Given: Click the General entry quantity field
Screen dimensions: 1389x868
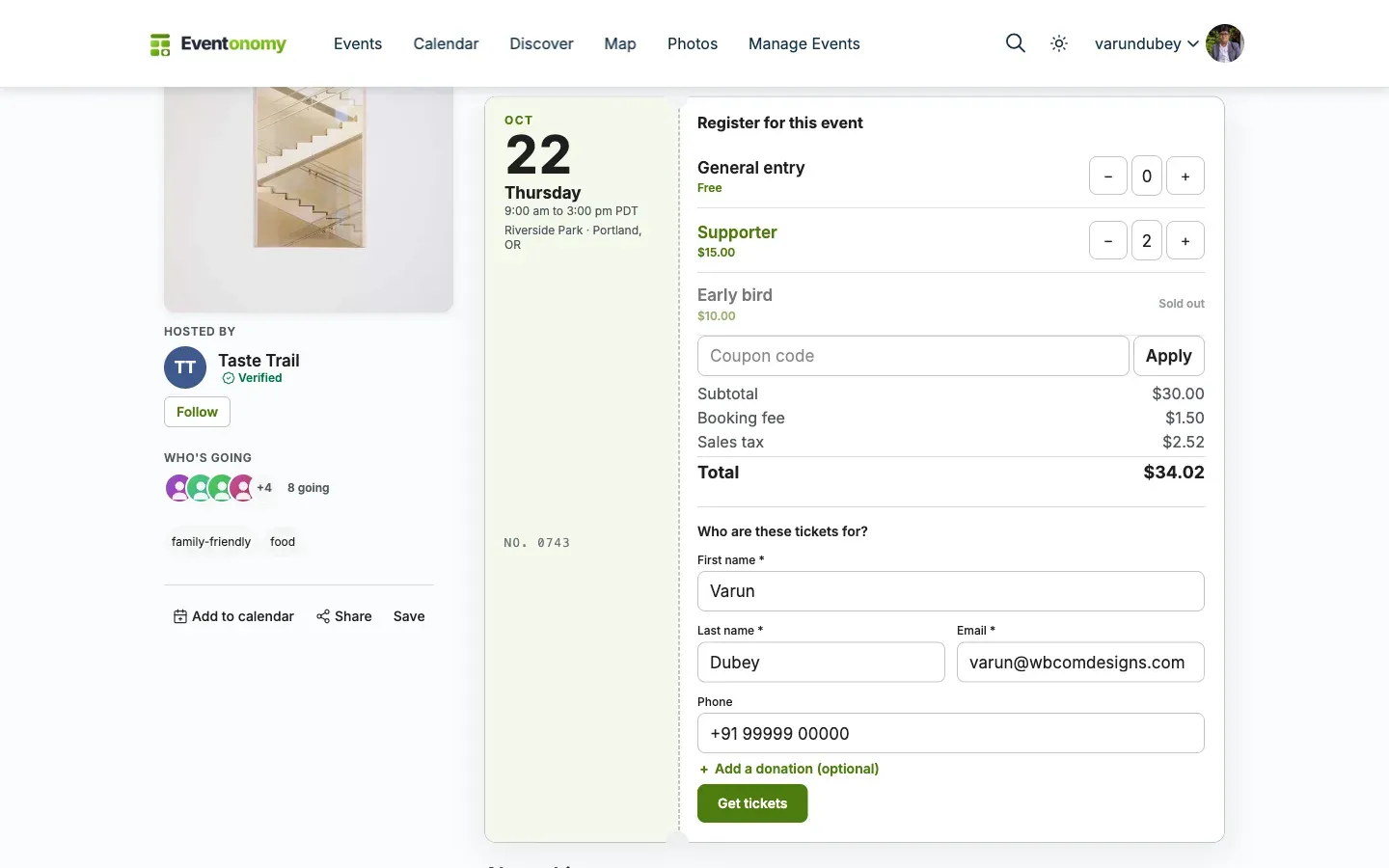Looking at the screenshot, I should point(1147,176).
